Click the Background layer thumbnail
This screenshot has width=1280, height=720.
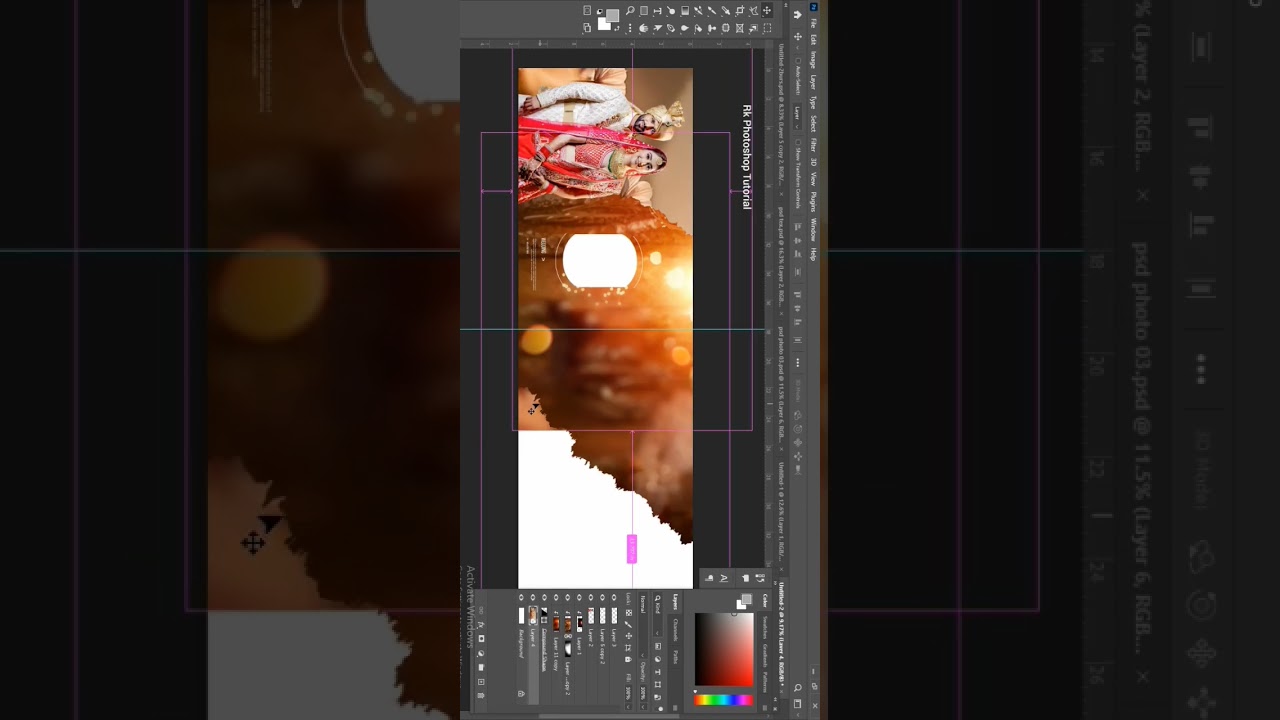pos(521,615)
